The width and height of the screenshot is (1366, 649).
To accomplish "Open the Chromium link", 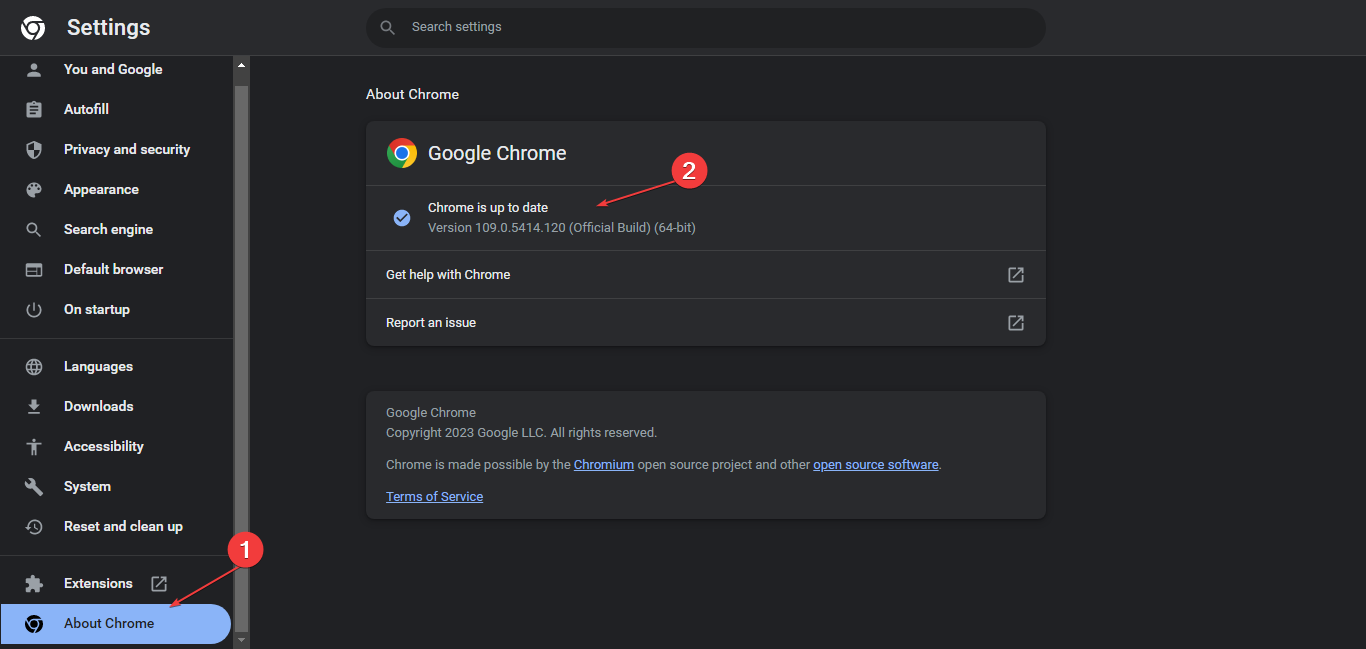I will [604, 464].
